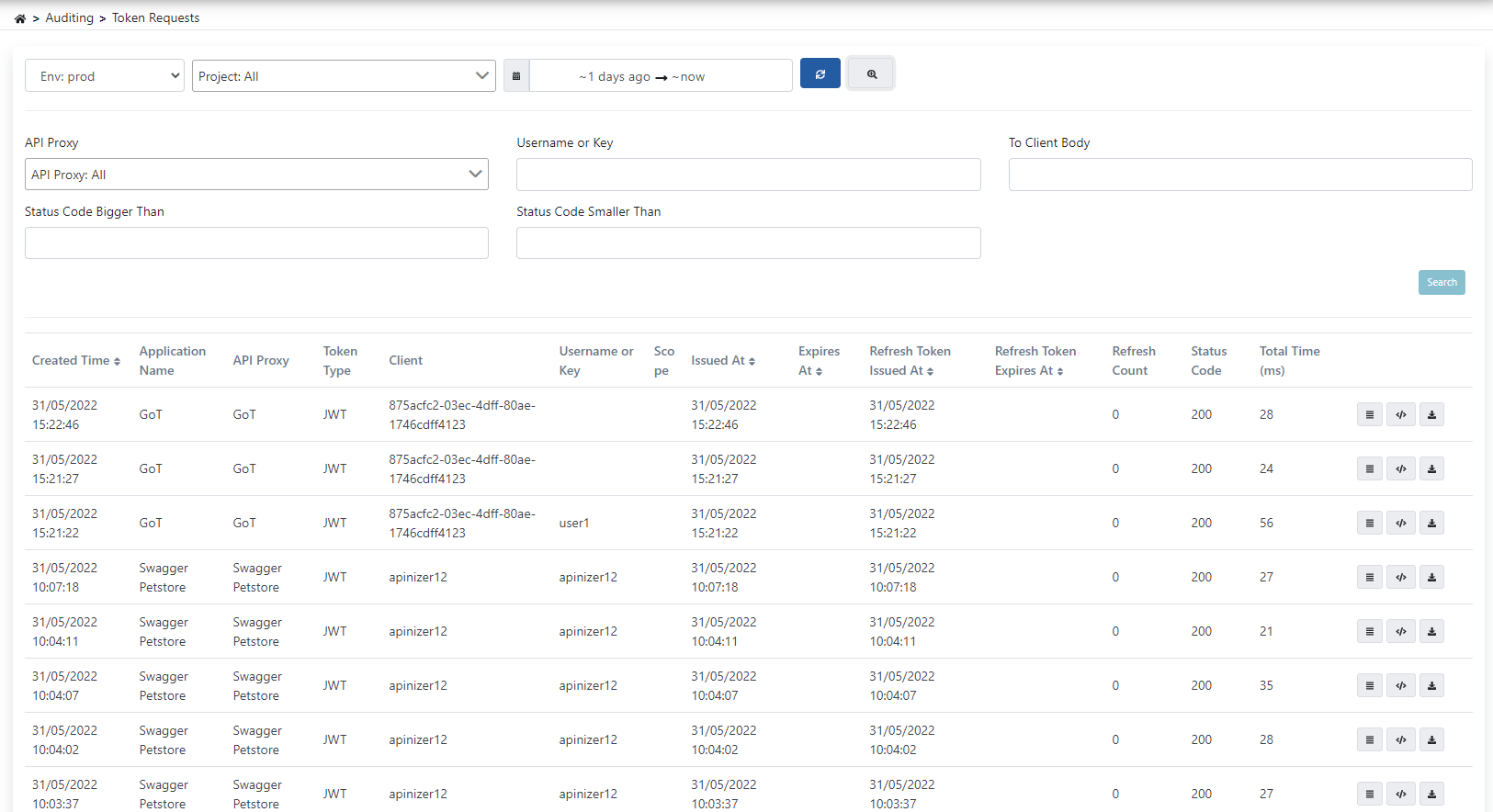This screenshot has height=812, width=1493.
Task: Download the 10:04:02 row record
Action: click(1431, 739)
